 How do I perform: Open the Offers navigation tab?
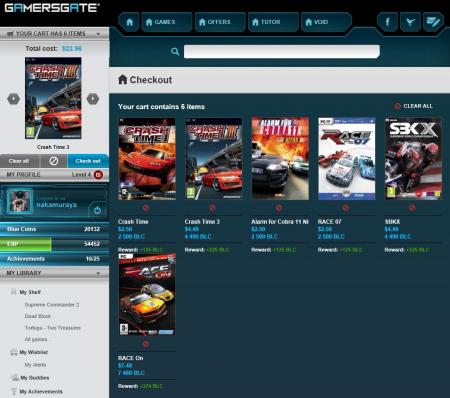(220, 22)
